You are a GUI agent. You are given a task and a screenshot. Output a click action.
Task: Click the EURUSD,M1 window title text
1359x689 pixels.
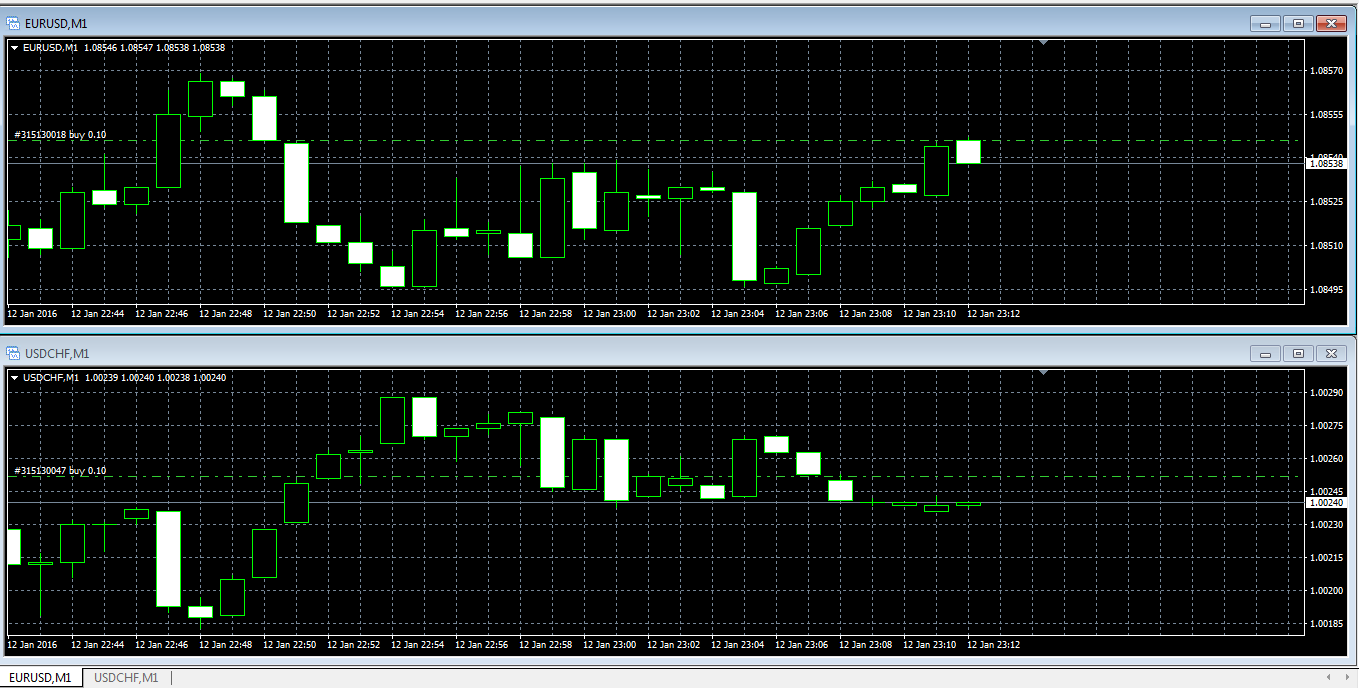click(x=56, y=23)
